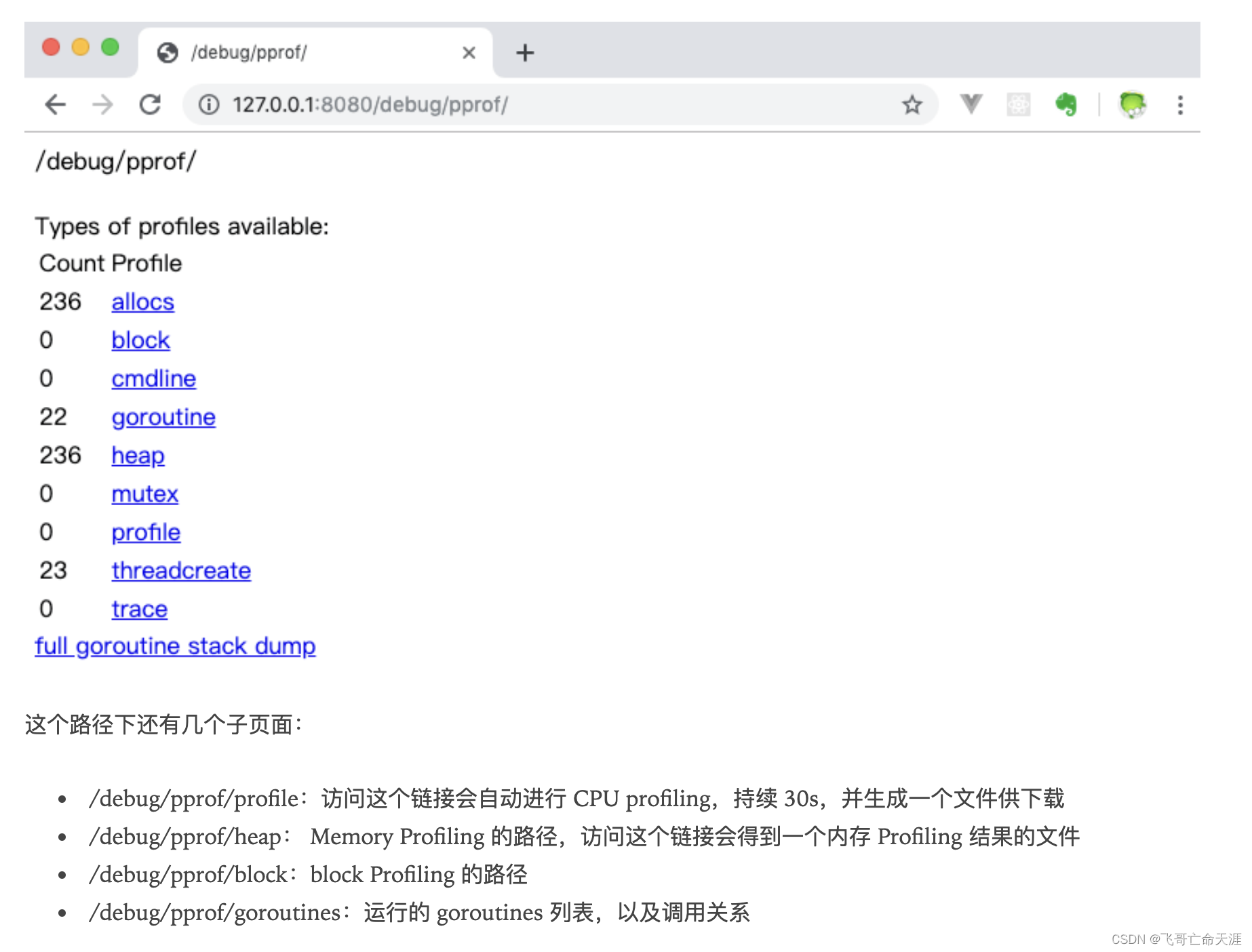Image resolution: width=1252 pixels, height=952 pixels.
Task: Reload the page with the refresh icon
Action: 150,104
